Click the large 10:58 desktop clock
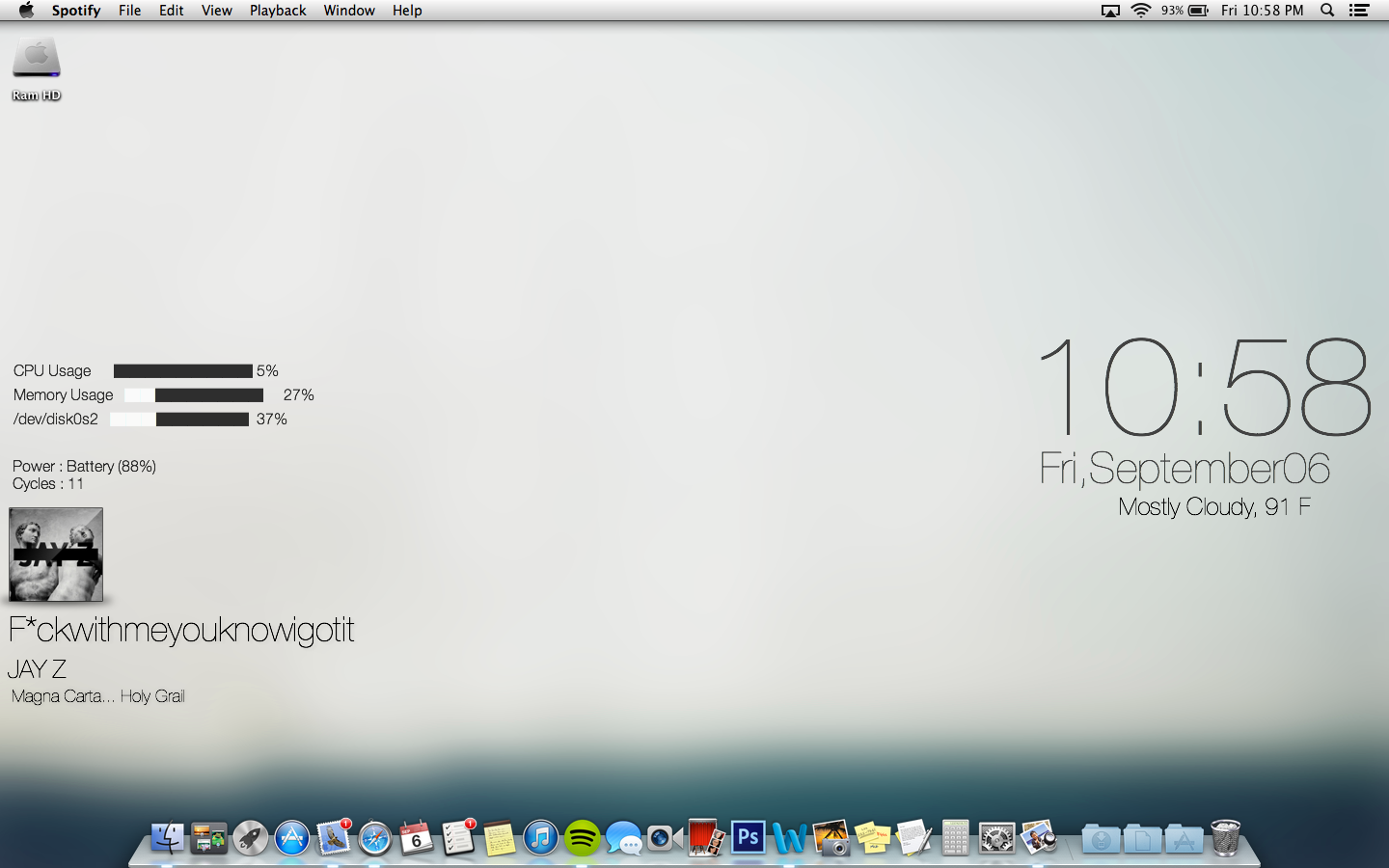The width and height of the screenshot is (1389, 868). coord(1205,386)
